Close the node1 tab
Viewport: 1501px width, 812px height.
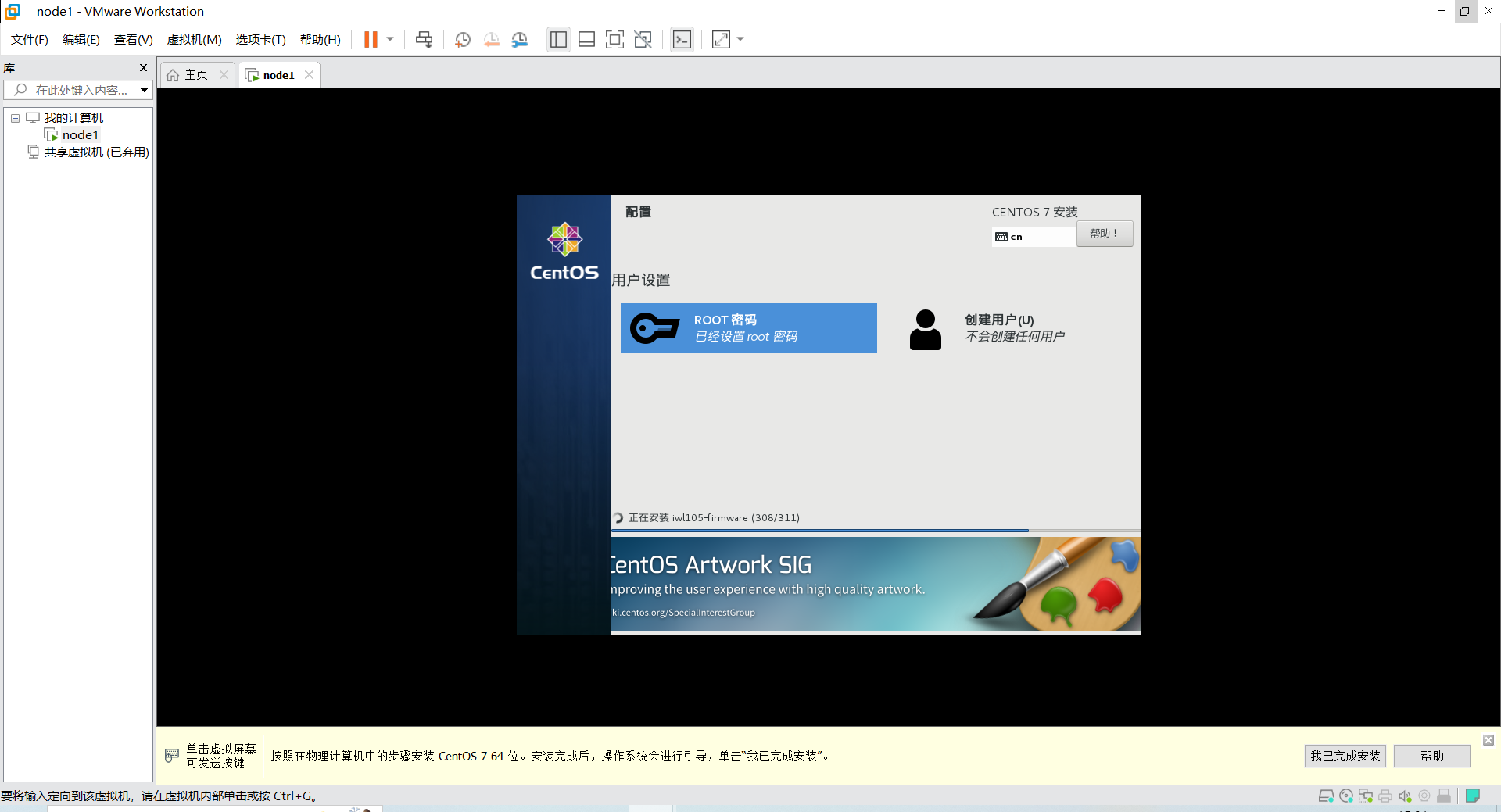309,75
